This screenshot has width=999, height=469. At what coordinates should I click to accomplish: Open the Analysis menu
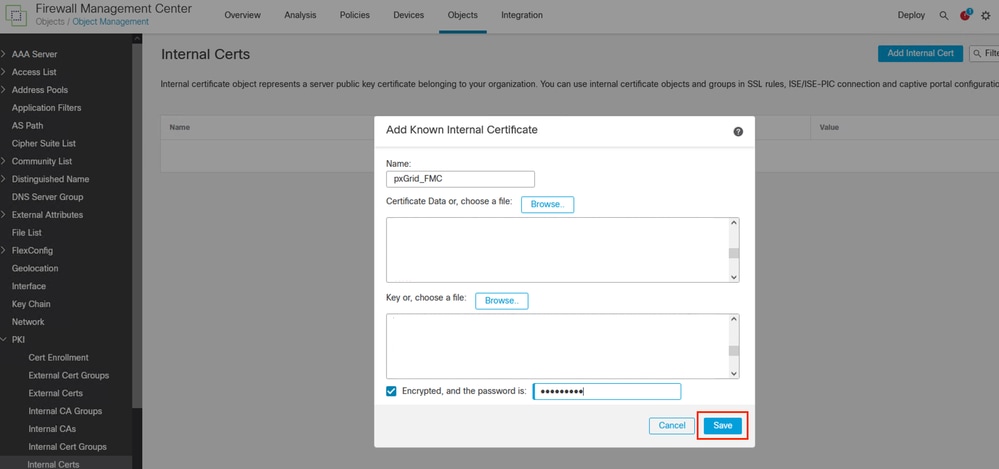pos(300,15)
